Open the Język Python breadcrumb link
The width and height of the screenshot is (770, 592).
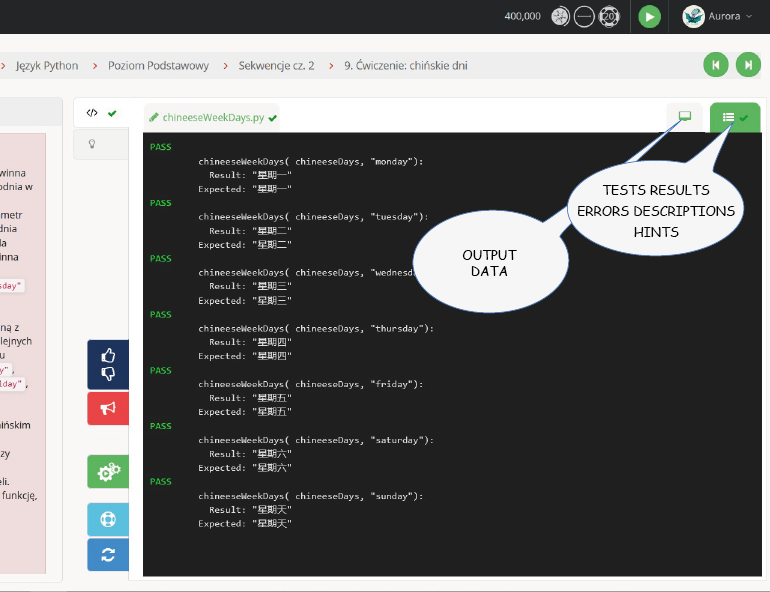[47, 66]
